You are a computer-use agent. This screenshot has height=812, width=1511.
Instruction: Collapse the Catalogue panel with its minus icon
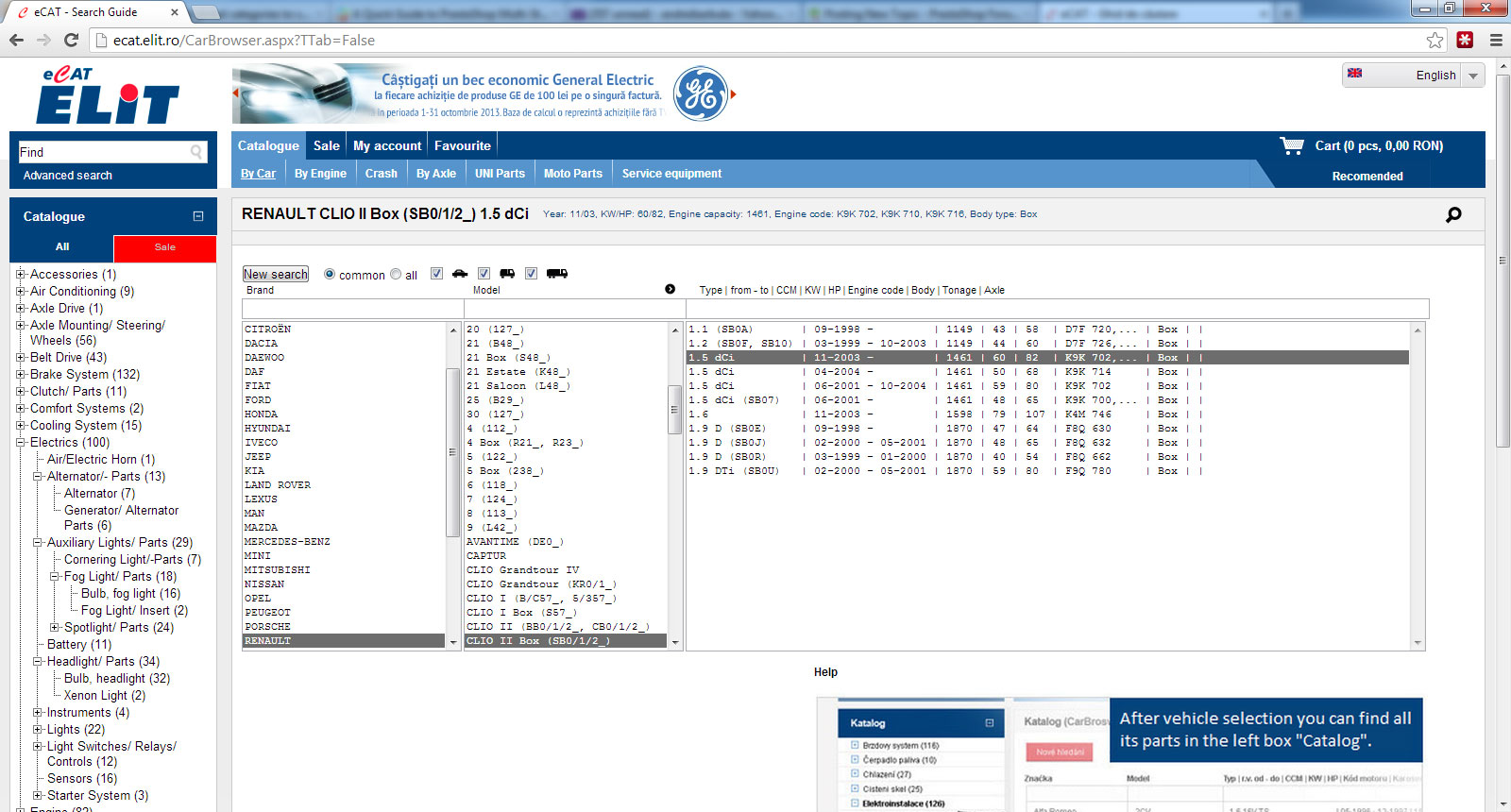198,216
